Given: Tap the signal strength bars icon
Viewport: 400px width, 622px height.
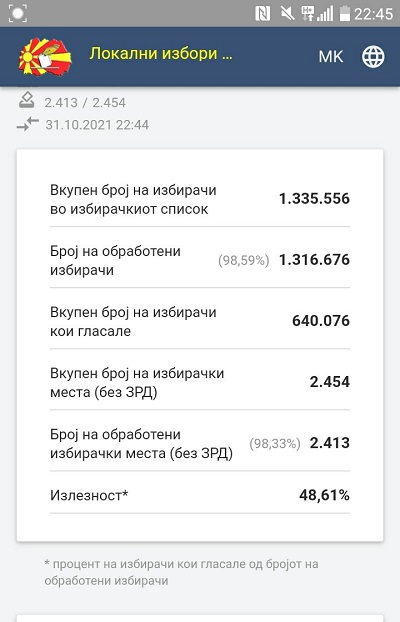Looking at the screenshot, I should (325, 14).
